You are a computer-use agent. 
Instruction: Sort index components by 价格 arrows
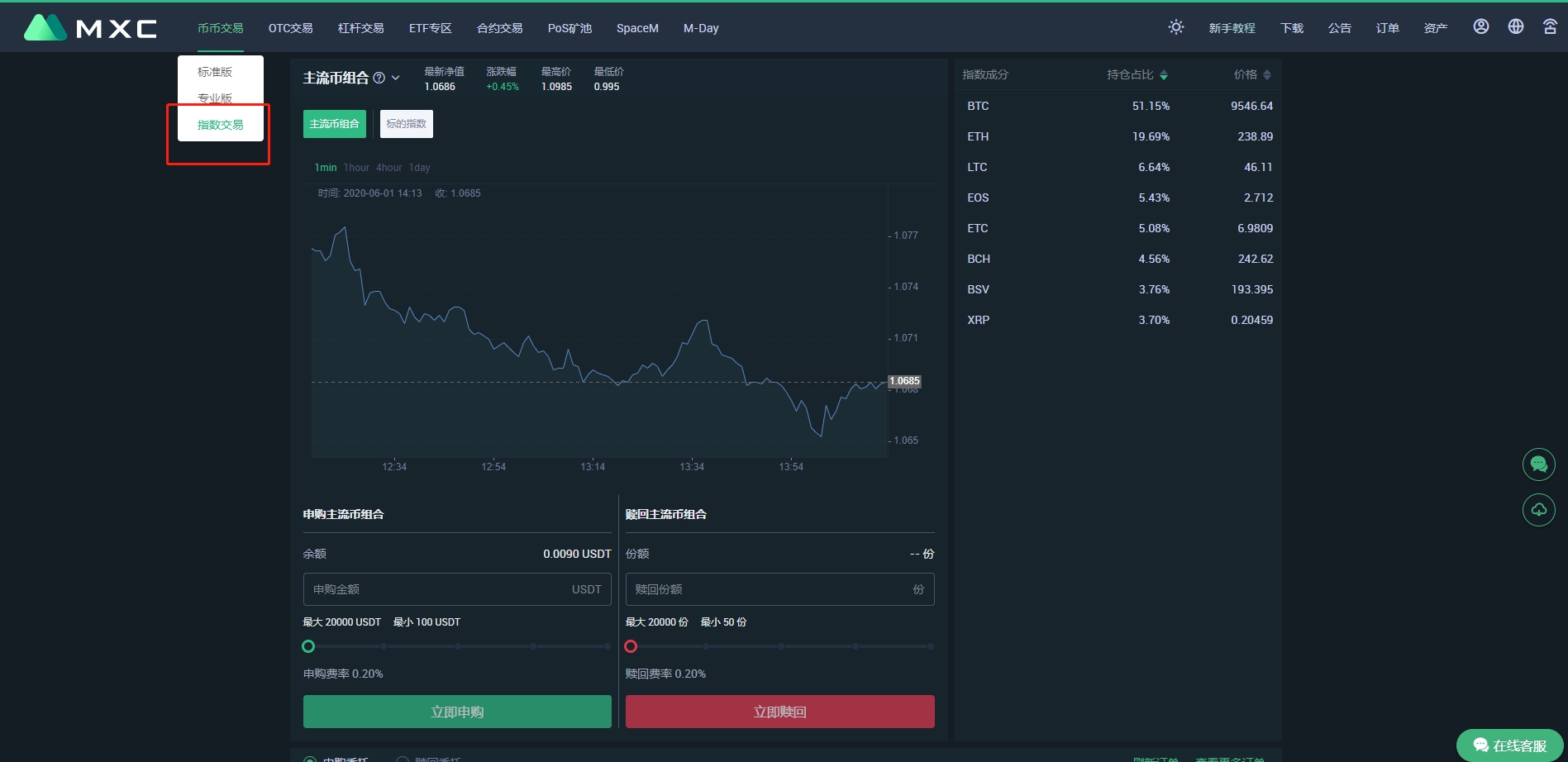click(1267, 75)
